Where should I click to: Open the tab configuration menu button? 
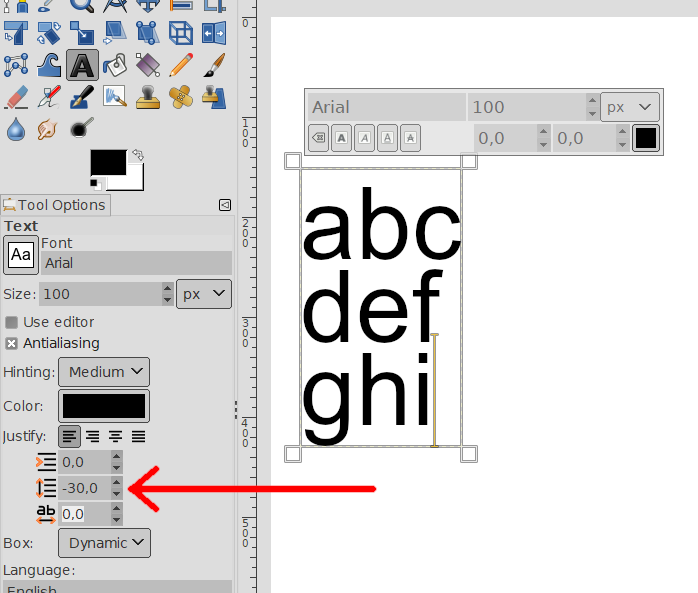[225, 205]
